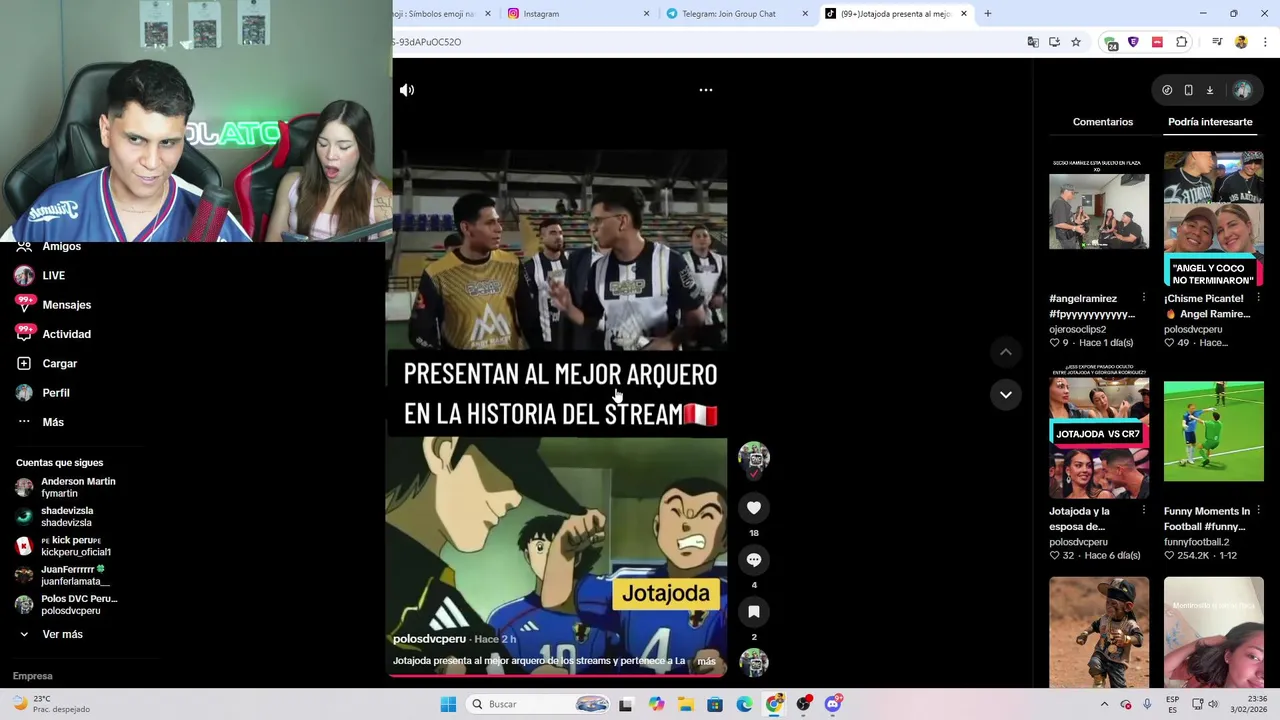Viewport: 1280px width, 720px height.
Task: Open File Explorer from the taskbar
Action: pyautogui.click(x=686, y=704)
